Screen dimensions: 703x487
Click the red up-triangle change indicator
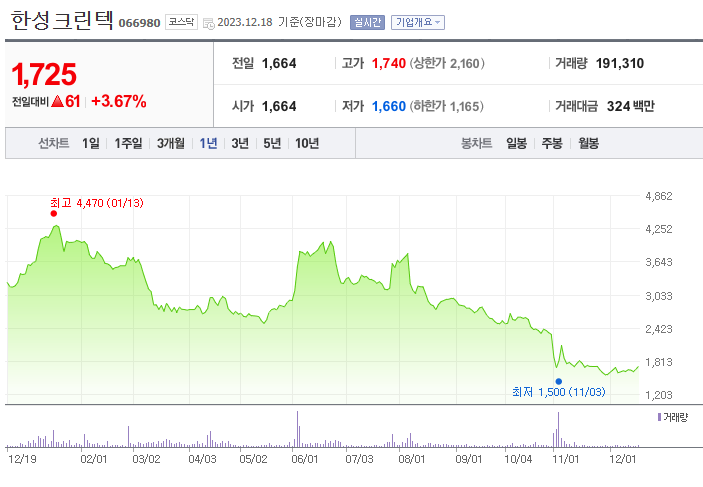tap(57, 101)
